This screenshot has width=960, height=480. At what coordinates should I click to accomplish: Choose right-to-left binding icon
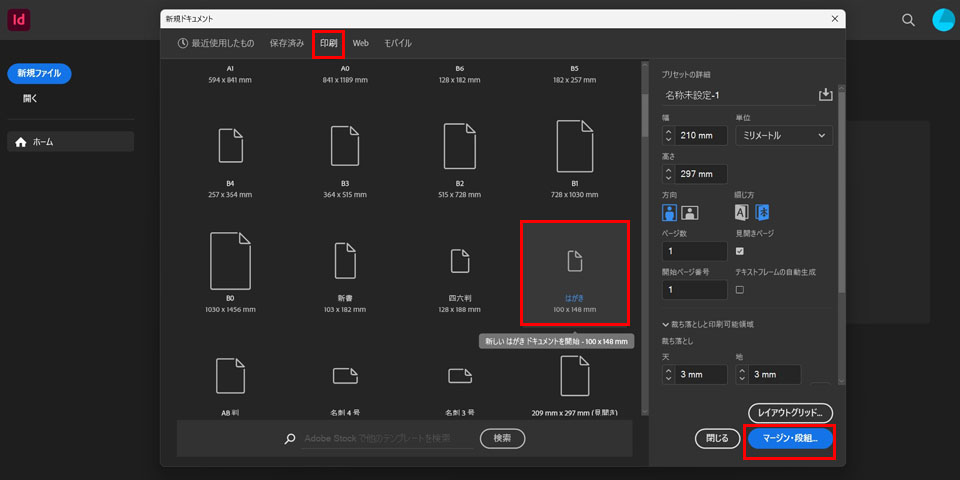click(x=762, y=212)
